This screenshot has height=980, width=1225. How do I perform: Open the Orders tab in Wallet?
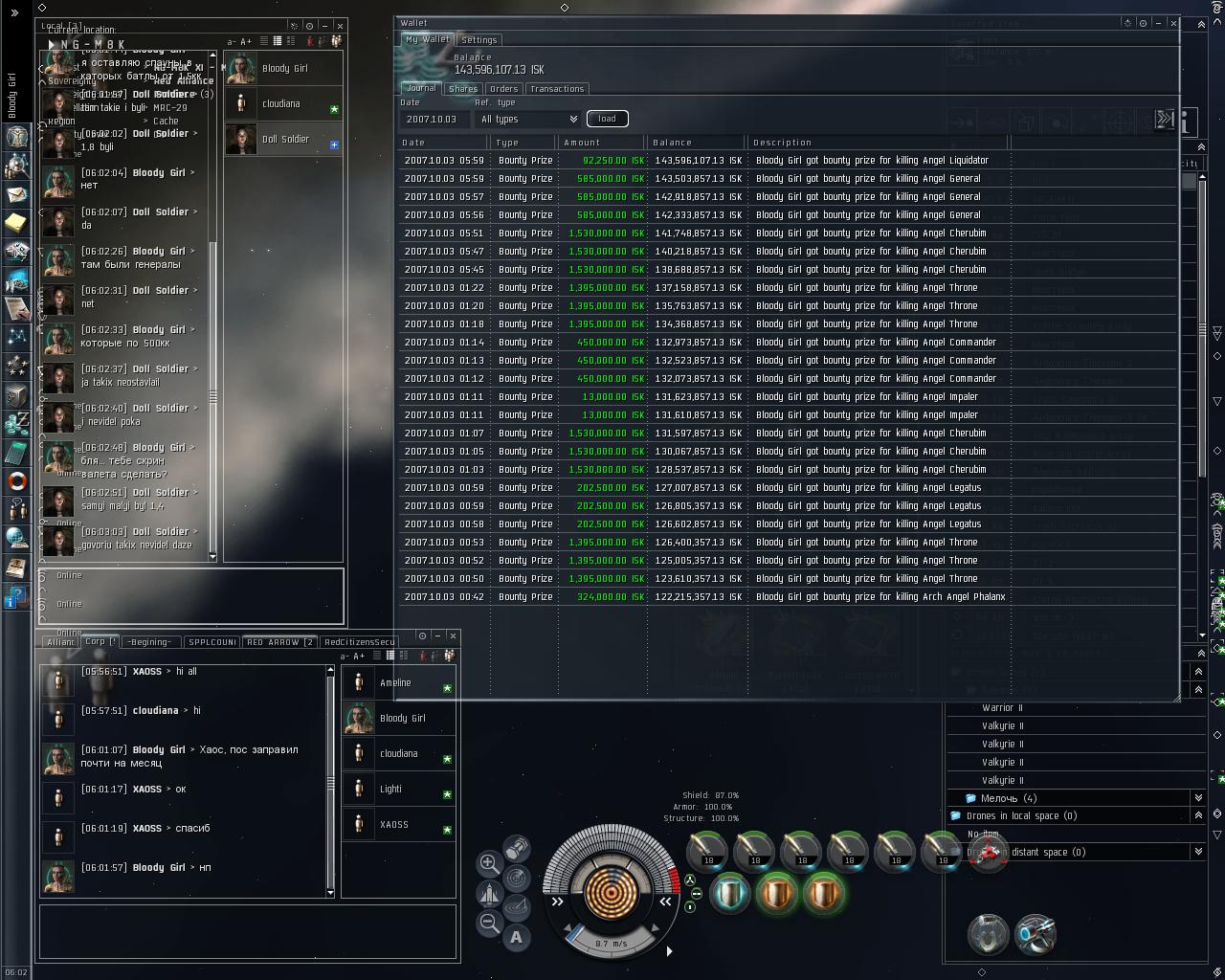click(503, 88)
